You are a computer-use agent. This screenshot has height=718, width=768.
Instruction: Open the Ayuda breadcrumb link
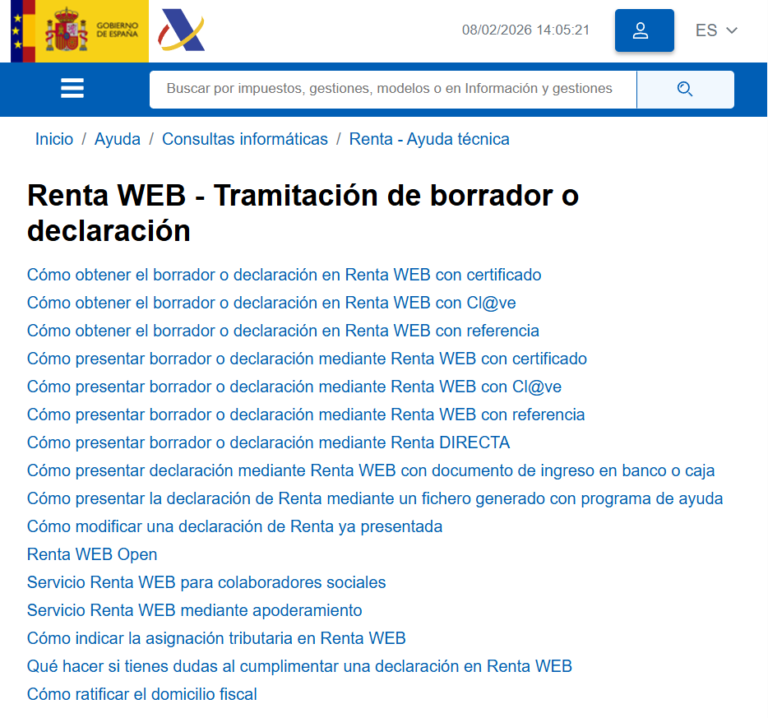tap(117, 139)
